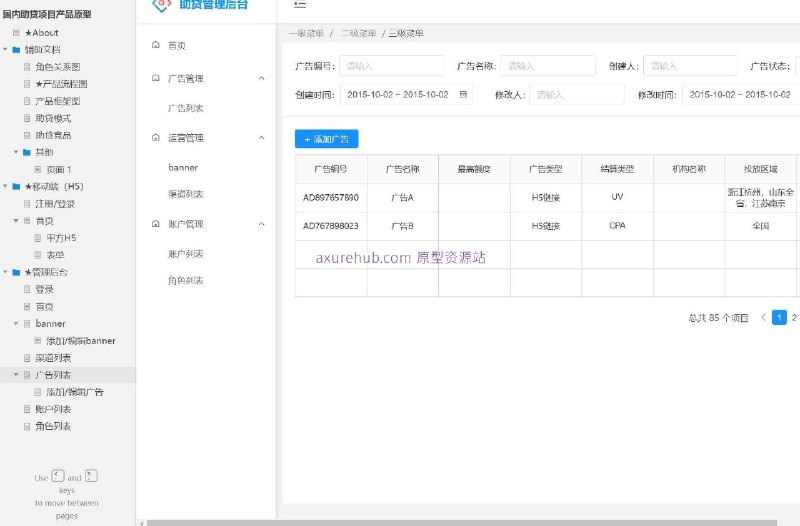The height and width of the screenshot is (526, 800).
Task: Click 二级菜单 breadcrumb link
Action: (359, 33)
